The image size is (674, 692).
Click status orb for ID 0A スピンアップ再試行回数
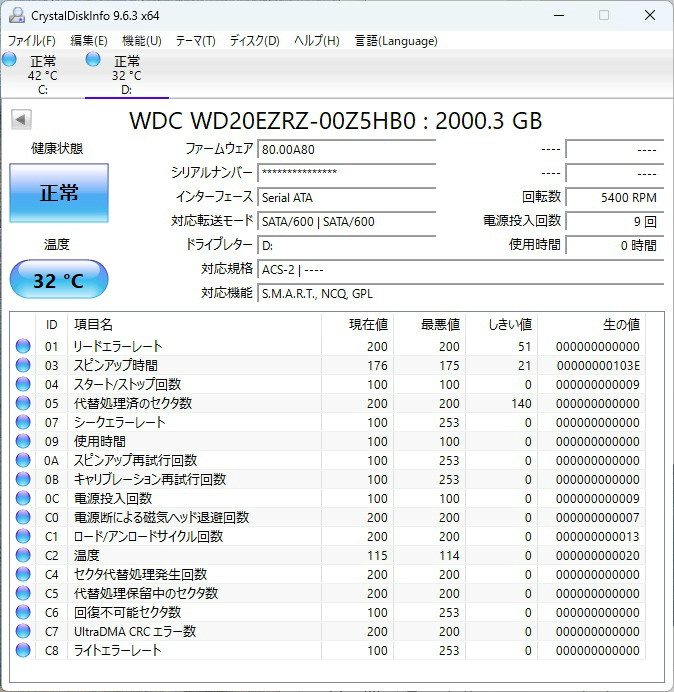pyautogui.click(x=23, y=460)
